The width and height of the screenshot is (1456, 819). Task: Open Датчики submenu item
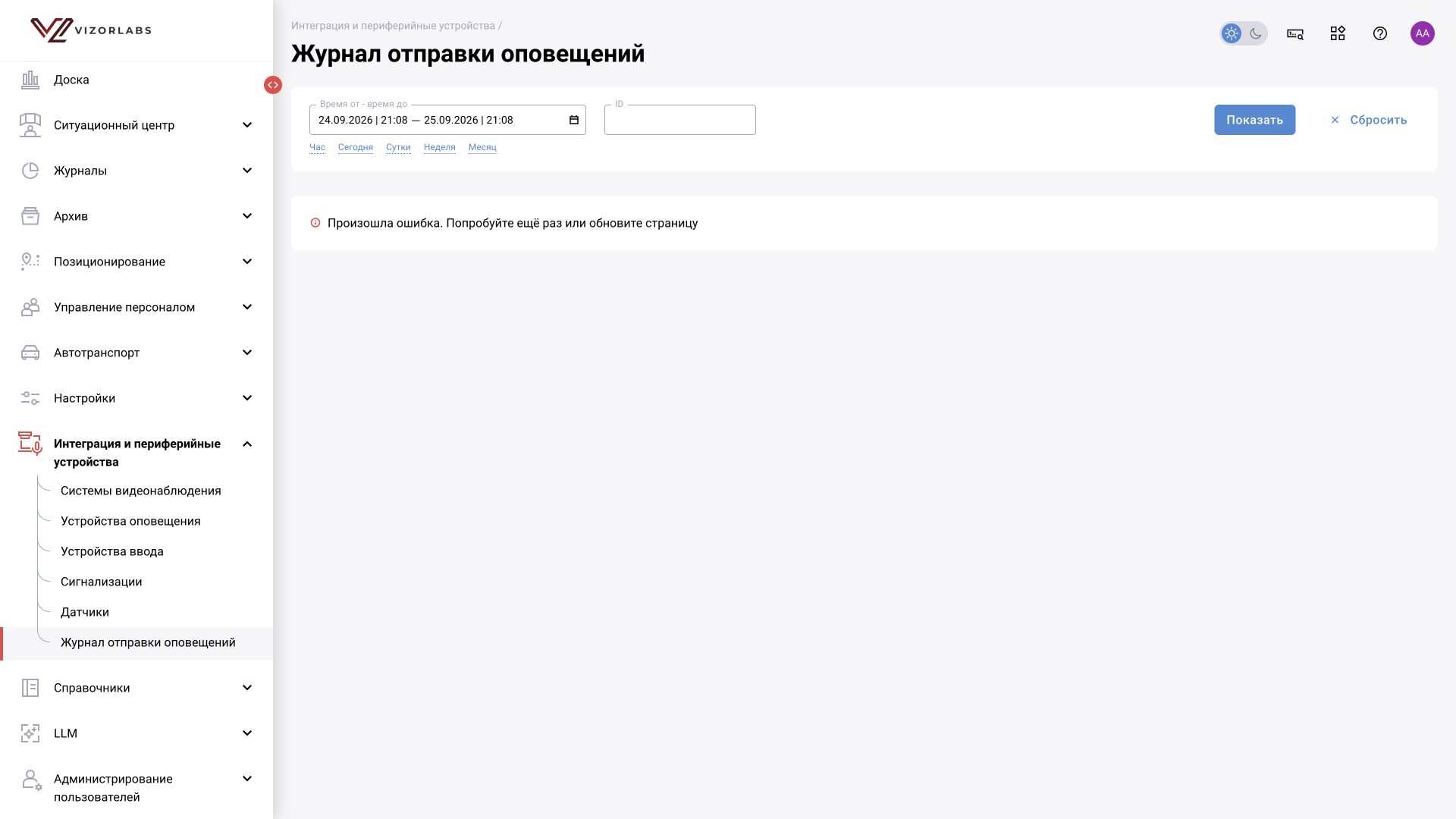(x=85, y=612)
